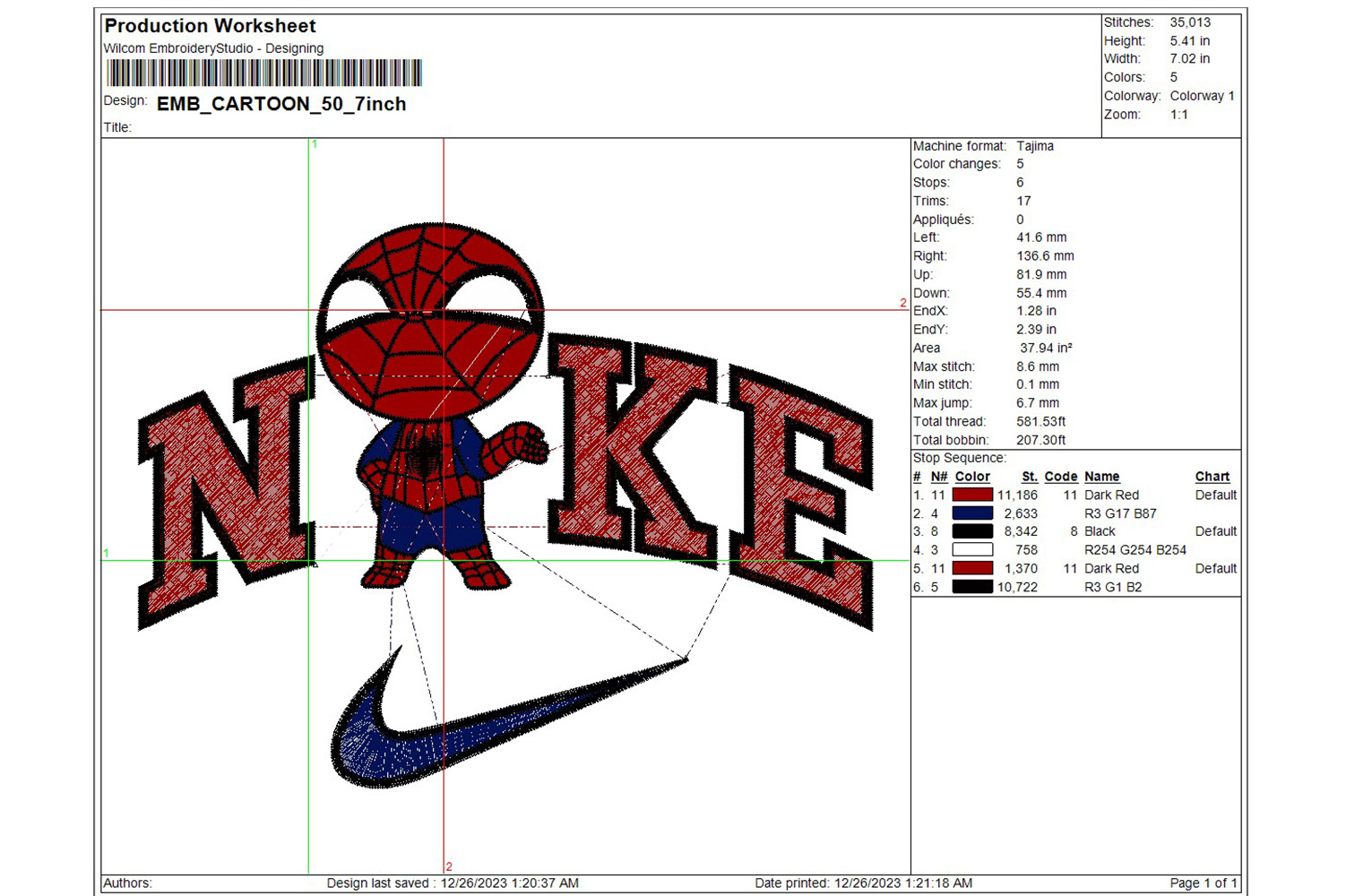The height and width of the screenshot is (896, 1346).
Task: Click the Color column header
Action: coord(972,477)
